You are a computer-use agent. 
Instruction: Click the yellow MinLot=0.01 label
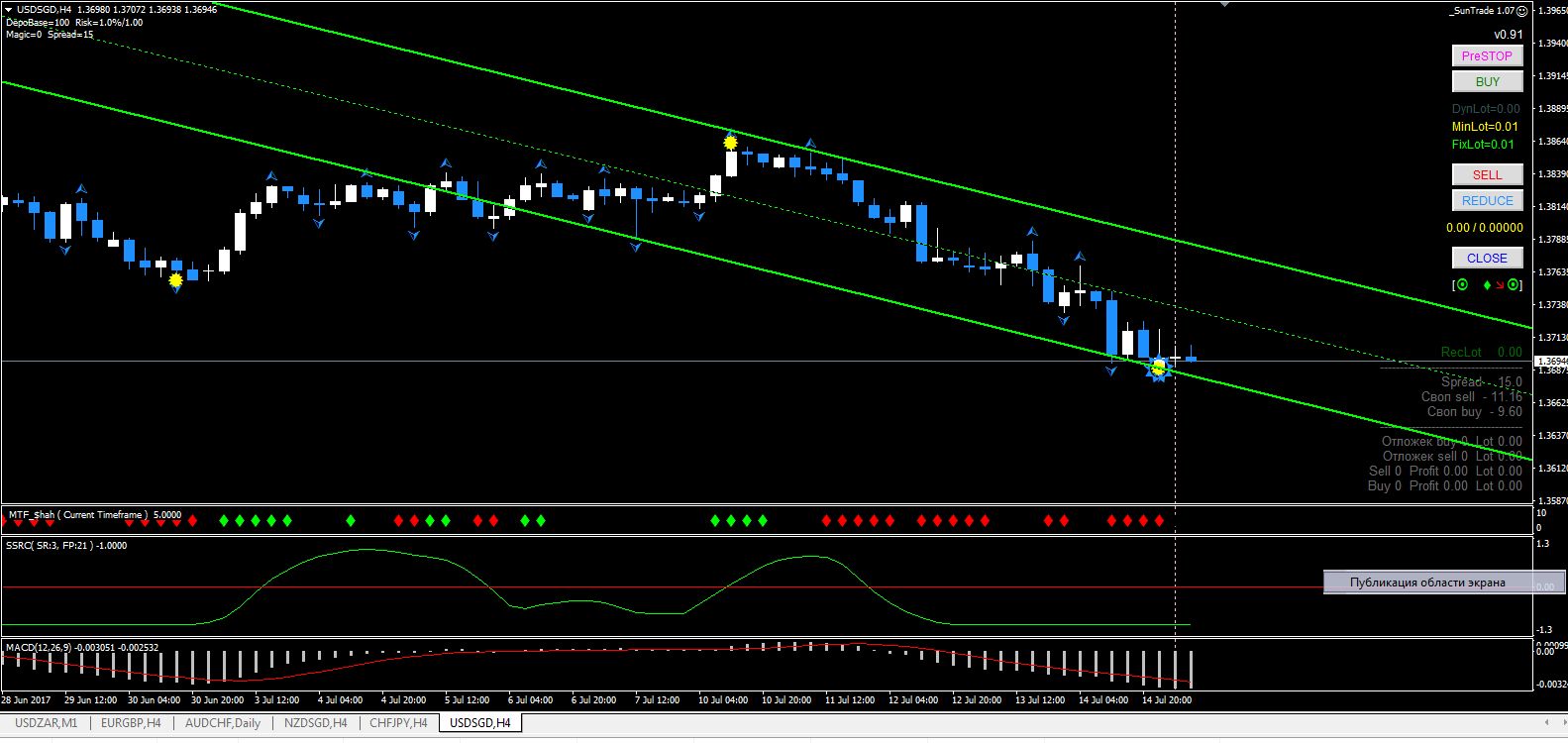pos(1485,127)
